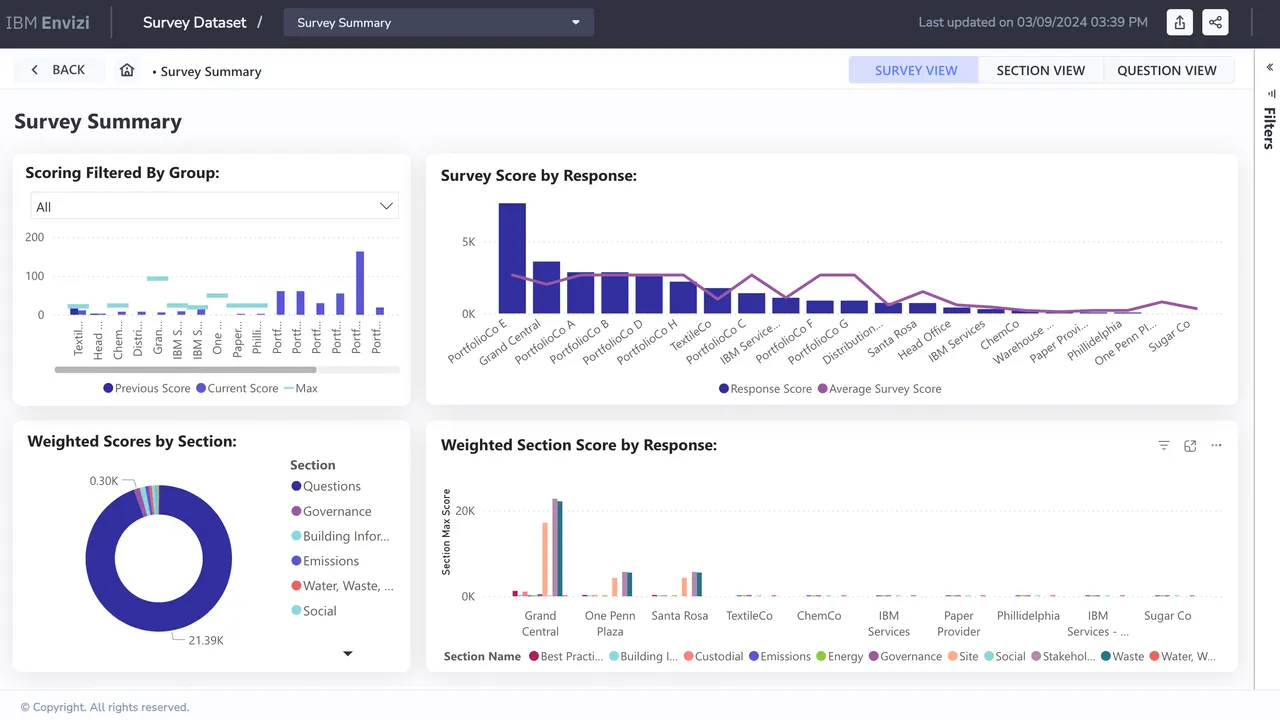Toggle Governance section in donut legend
This screenshot has width=1280, height=720.
pyautogui.click(x=331, y=511)
